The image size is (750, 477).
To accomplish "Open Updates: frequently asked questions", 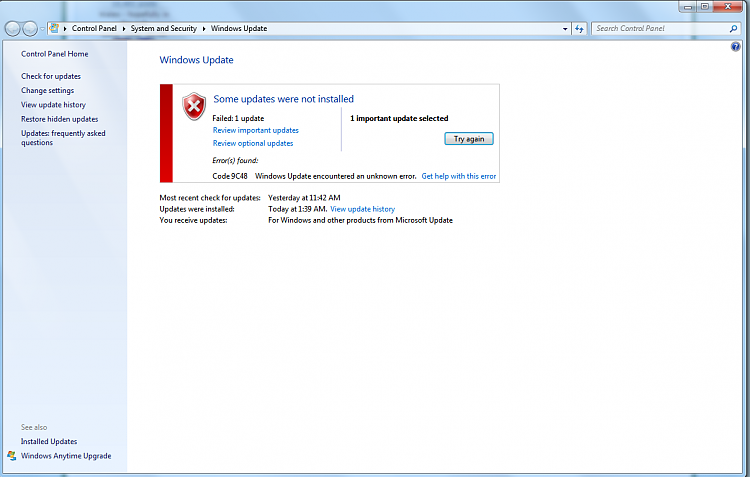I will (x=63, y=138).
